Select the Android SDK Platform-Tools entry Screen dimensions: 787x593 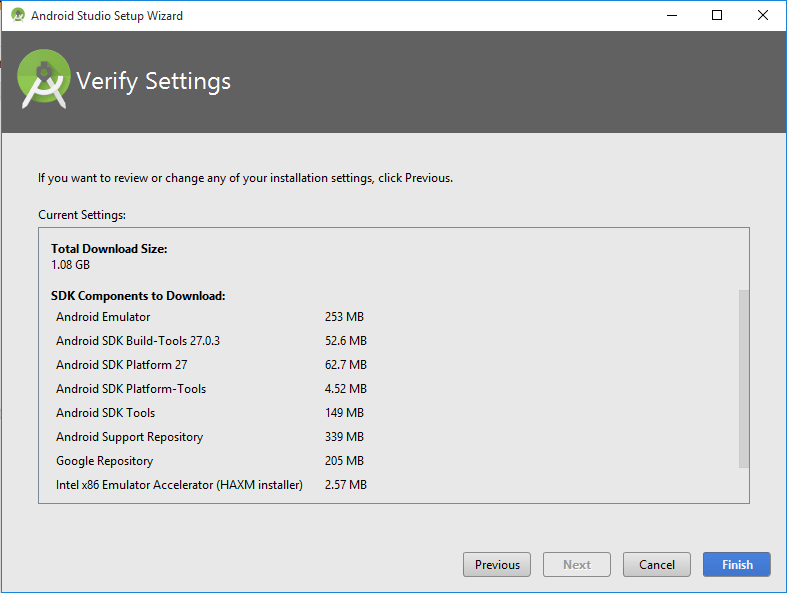[x=131, y=389]
